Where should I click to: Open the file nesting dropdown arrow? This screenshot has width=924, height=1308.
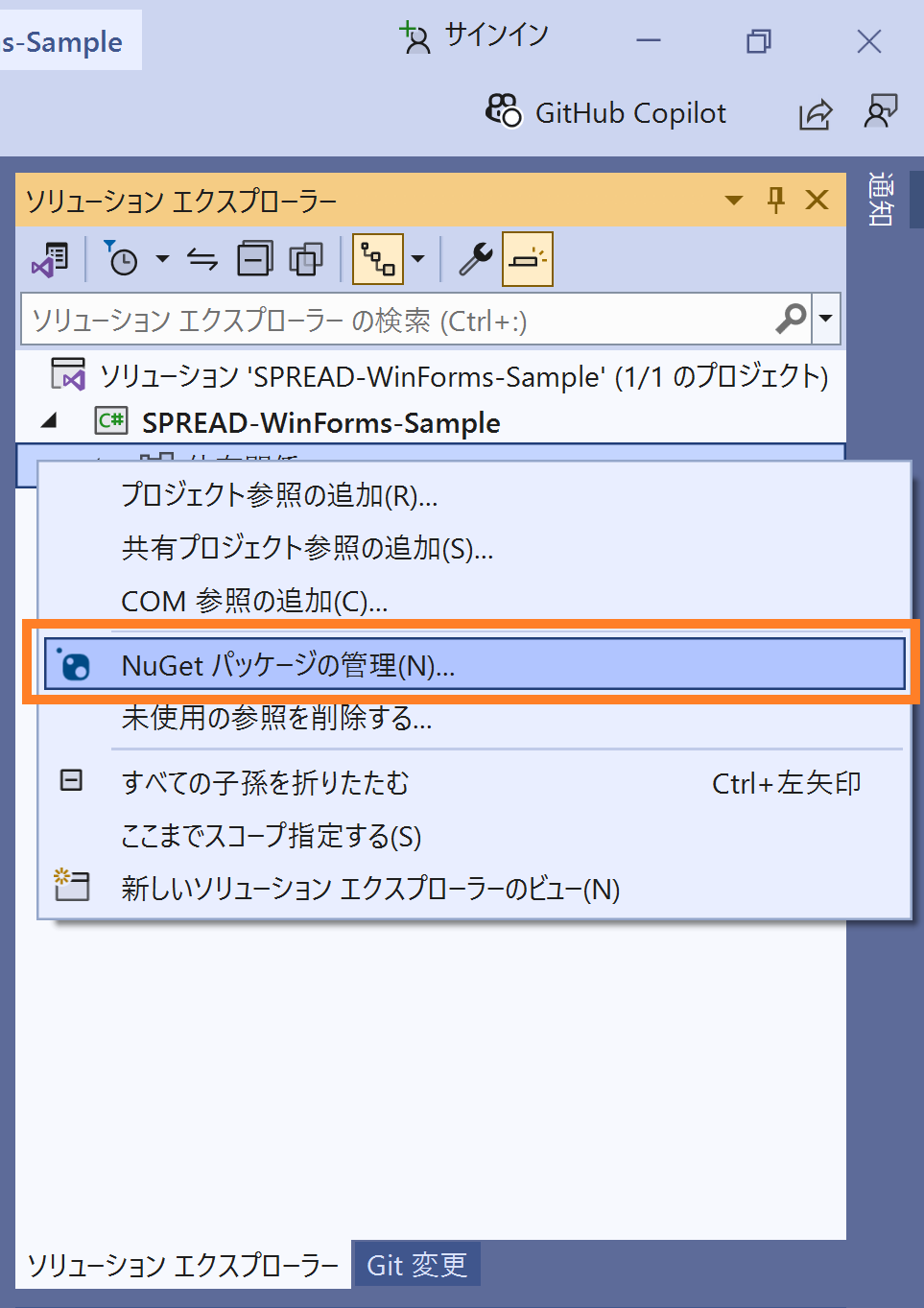click(x=417, y=258)
